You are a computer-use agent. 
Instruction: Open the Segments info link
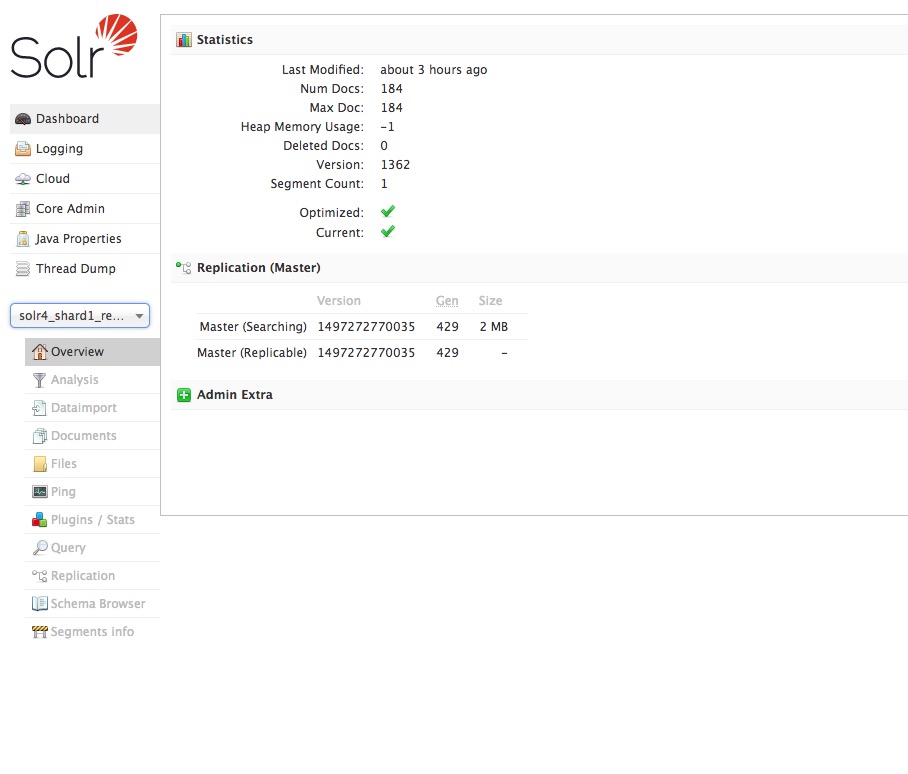point(92,632)
